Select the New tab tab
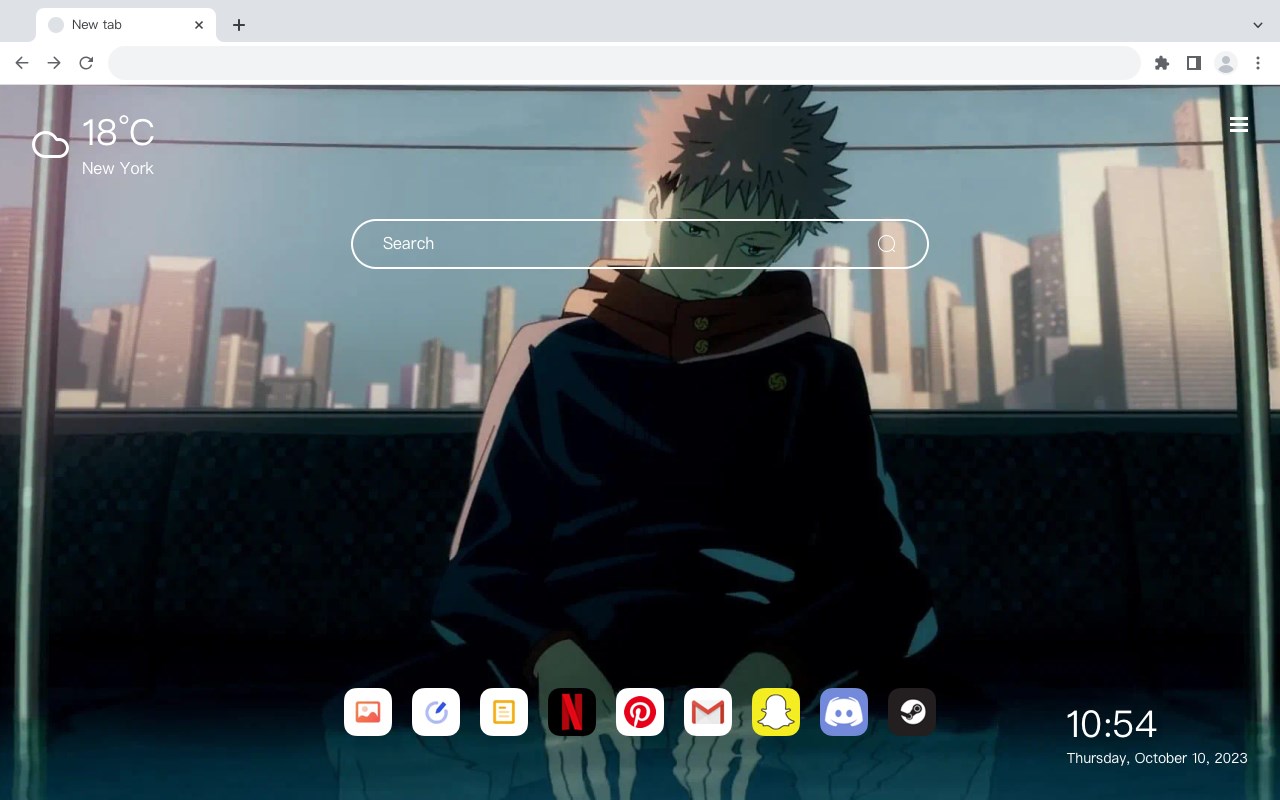The width and height of the screenshot is (1280, 800). click(126, 25)
